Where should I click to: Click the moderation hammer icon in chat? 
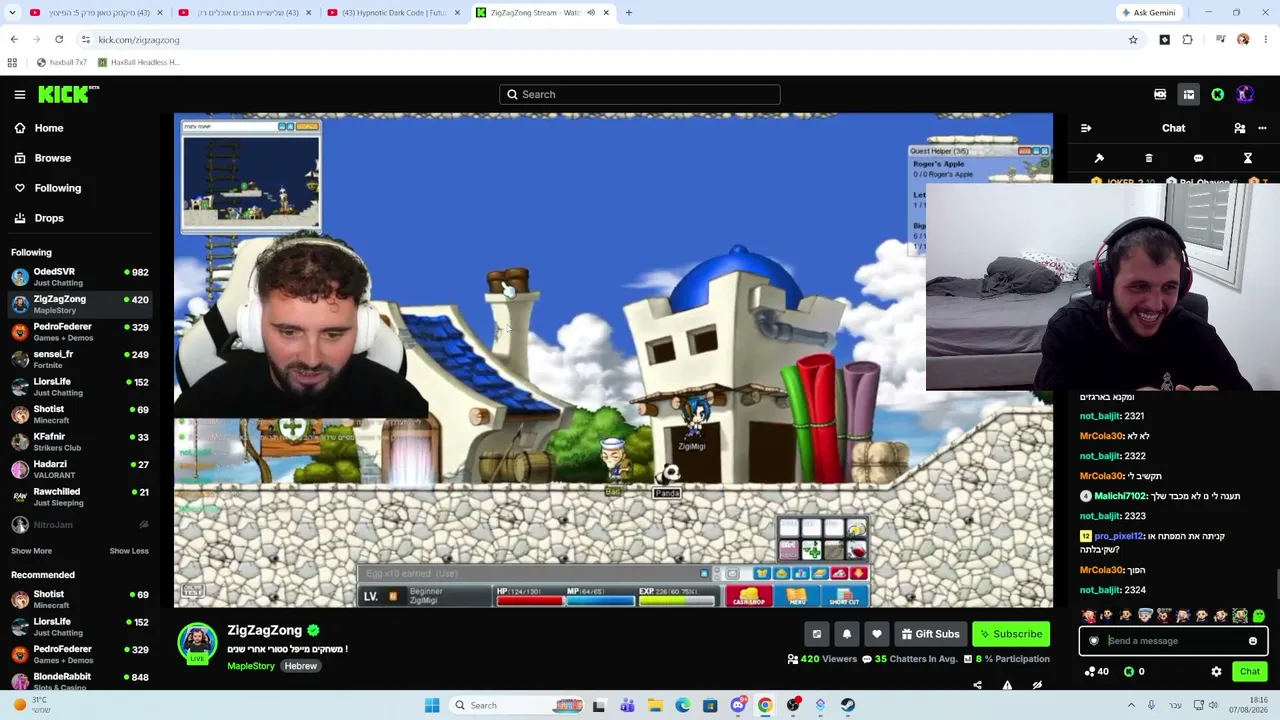(1099, 158)
